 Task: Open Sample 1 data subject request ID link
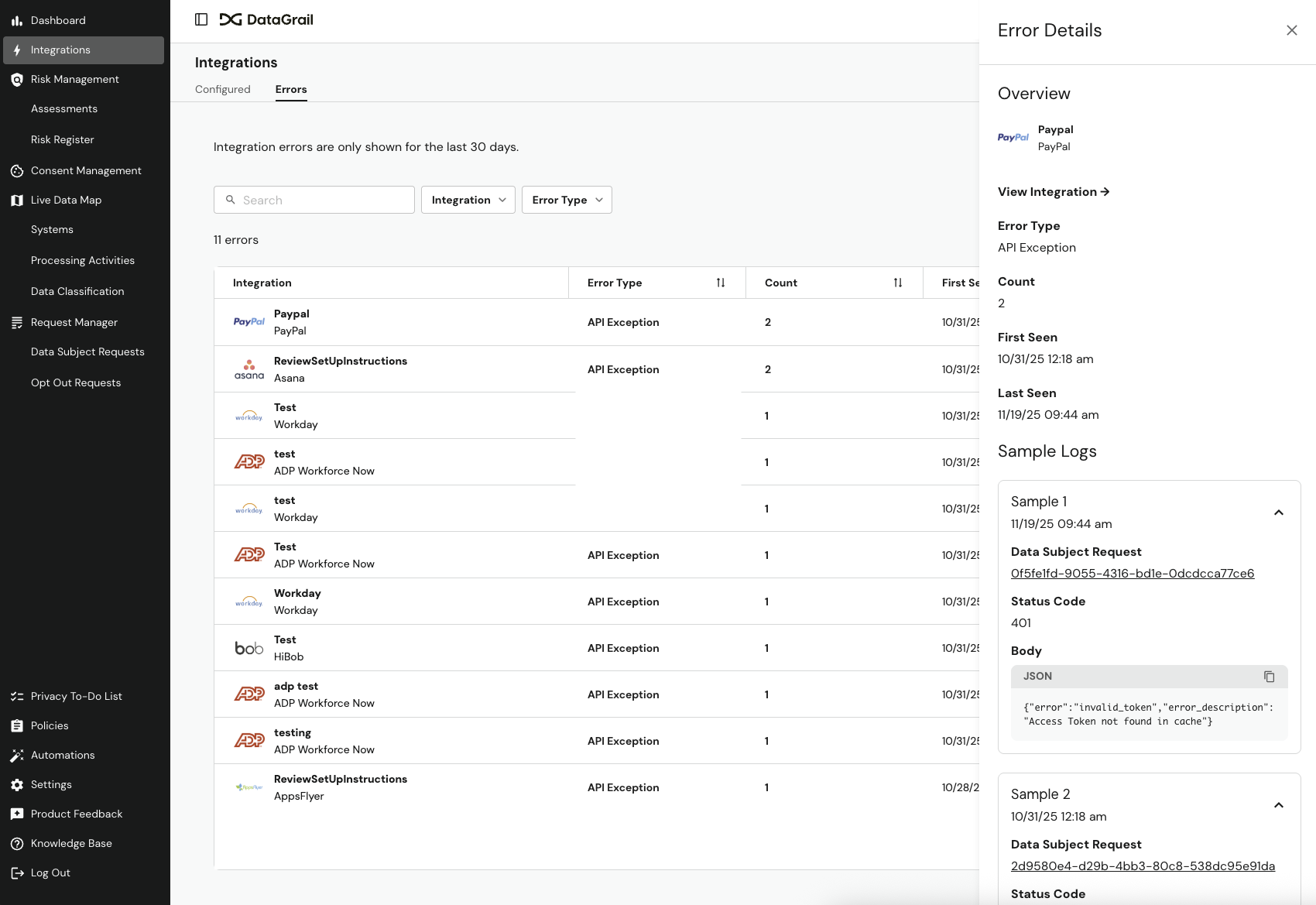click(1132, 574)
